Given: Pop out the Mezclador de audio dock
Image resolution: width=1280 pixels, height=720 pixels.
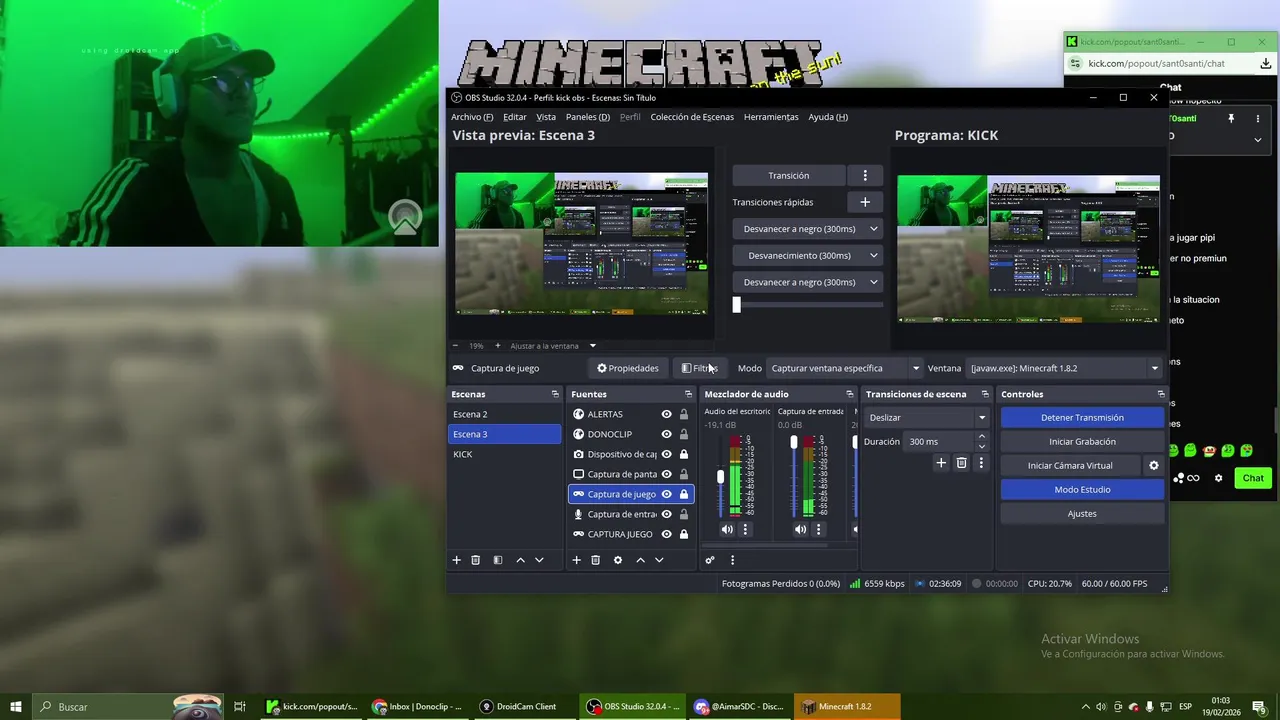Looking at the screenshot, I should tap(850, 394).
